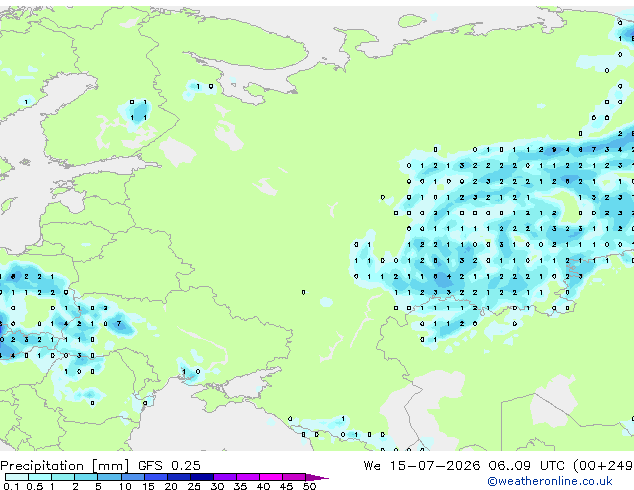Screen dimensions: 634x490
Task: Click the "06..09 UTC" time label
Action: tap(526, 465)
